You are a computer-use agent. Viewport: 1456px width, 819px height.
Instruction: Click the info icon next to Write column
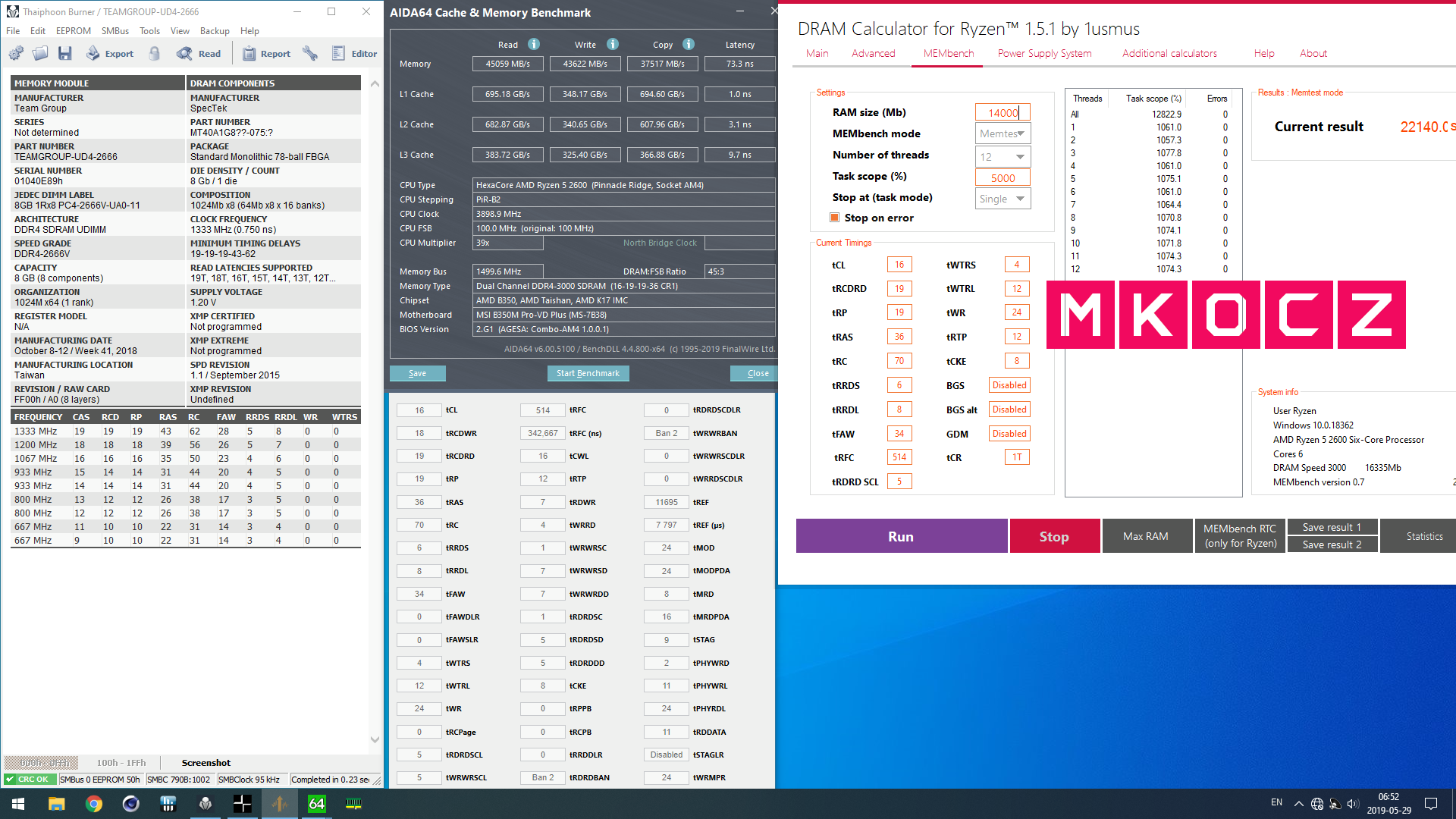(x=613, y=44)
